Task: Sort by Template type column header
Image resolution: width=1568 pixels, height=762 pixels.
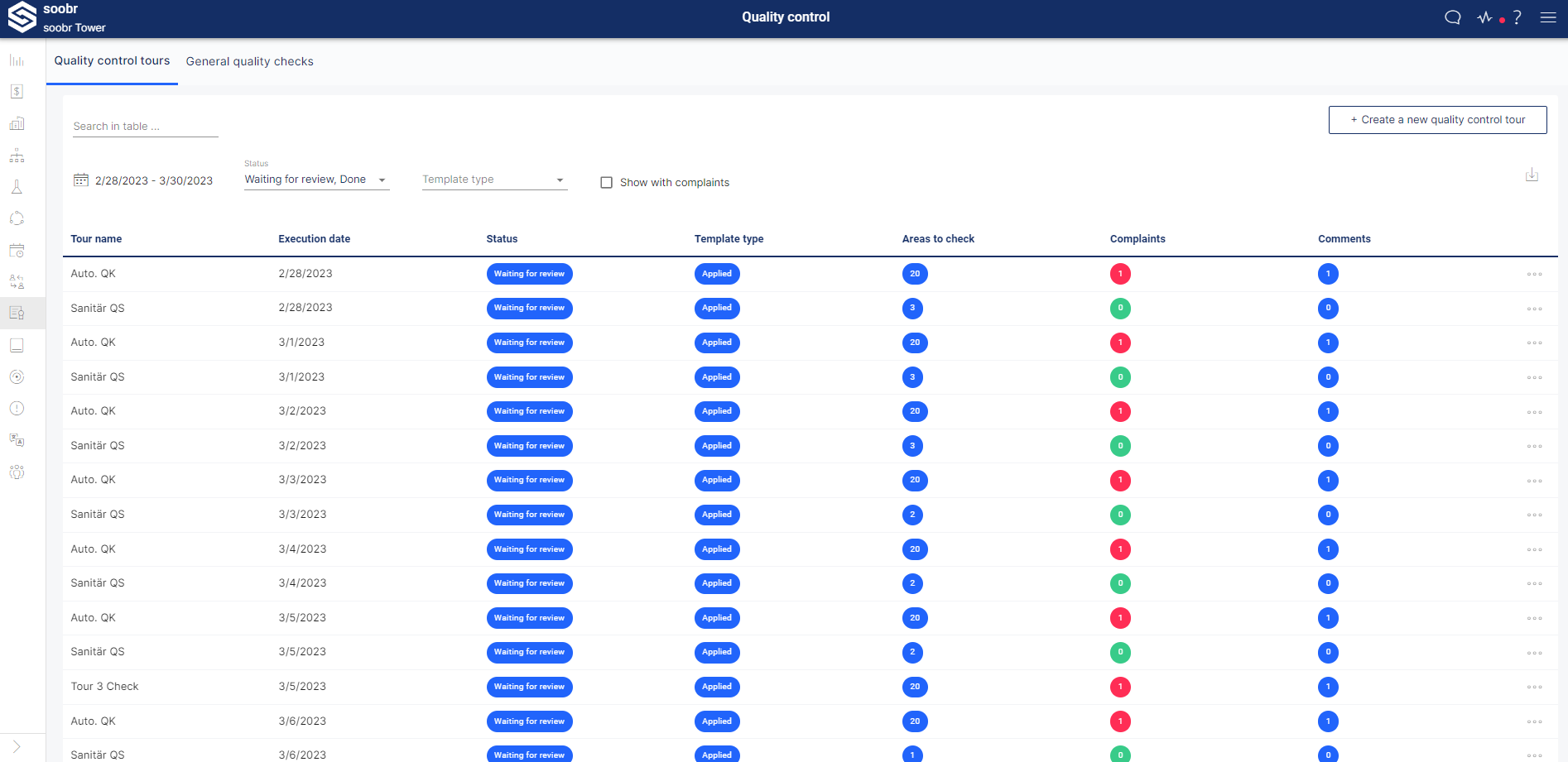Action: 729,239
